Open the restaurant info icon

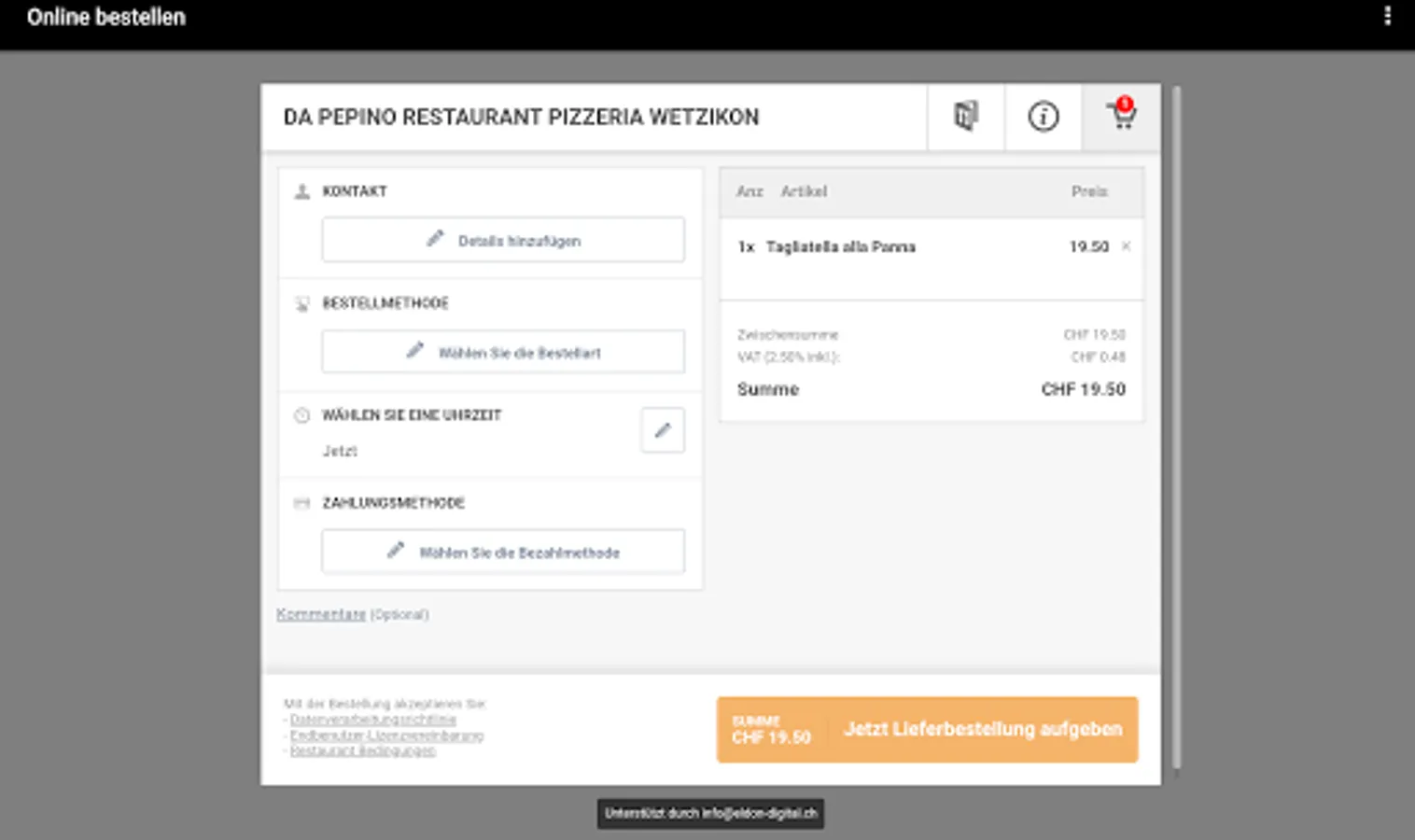tap(1043, 117)
